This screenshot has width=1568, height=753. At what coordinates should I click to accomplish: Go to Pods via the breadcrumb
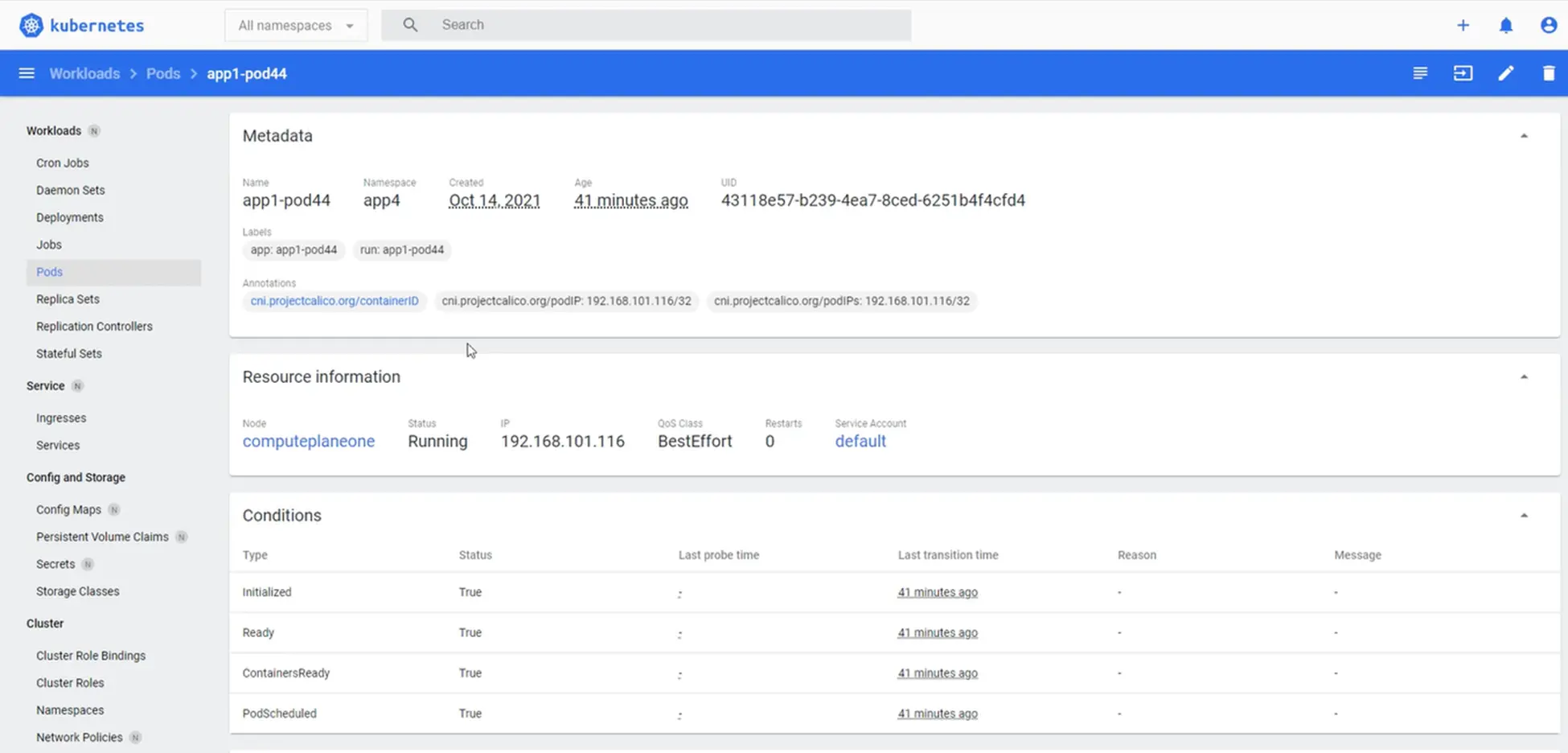(163, 73)
